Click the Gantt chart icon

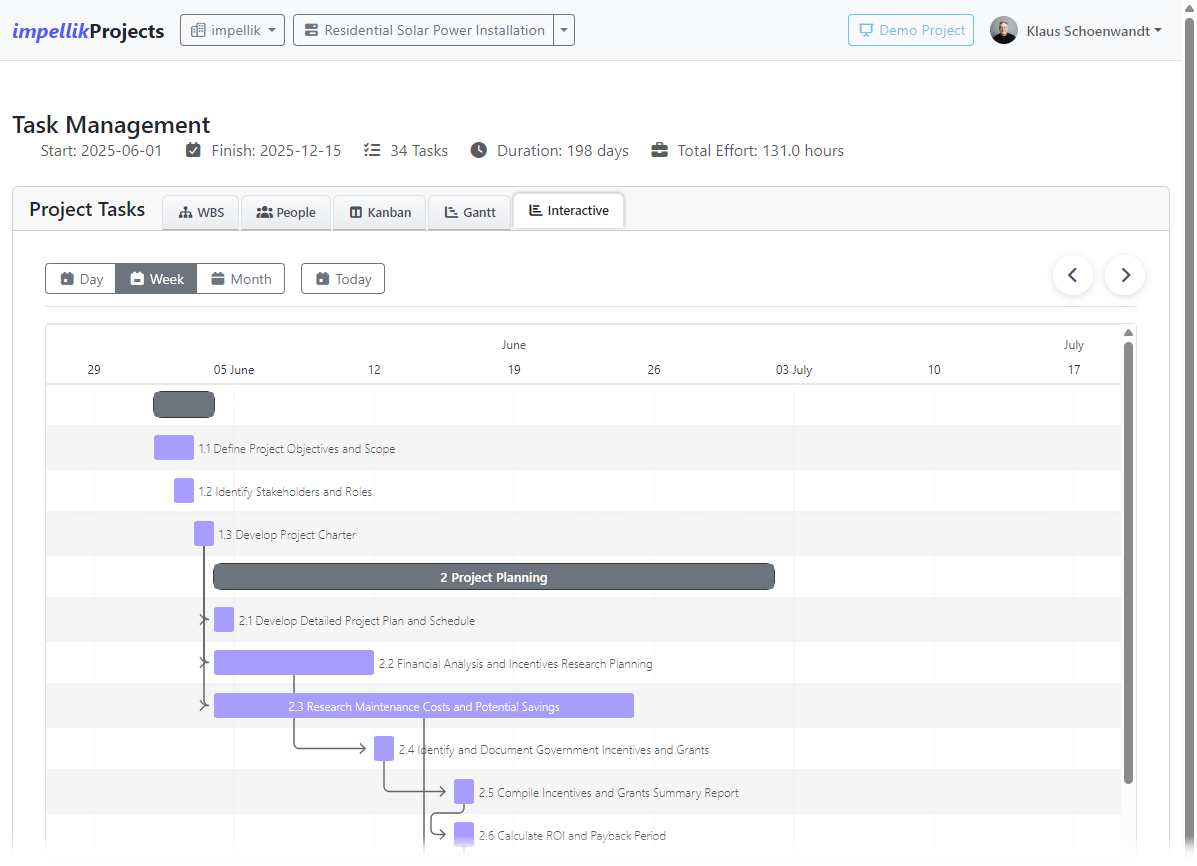tap(451, 212)
